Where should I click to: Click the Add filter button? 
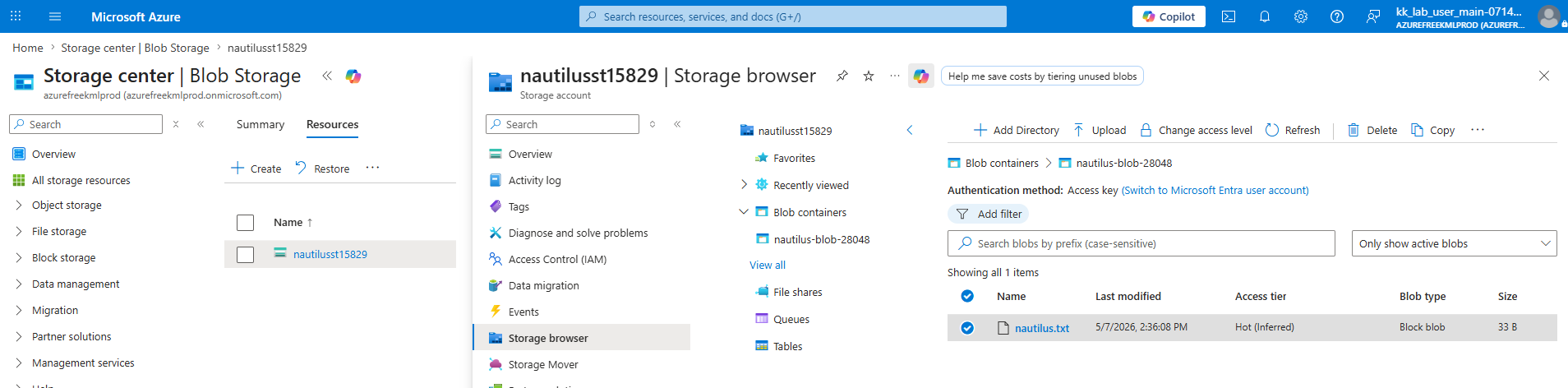(988, 214)
